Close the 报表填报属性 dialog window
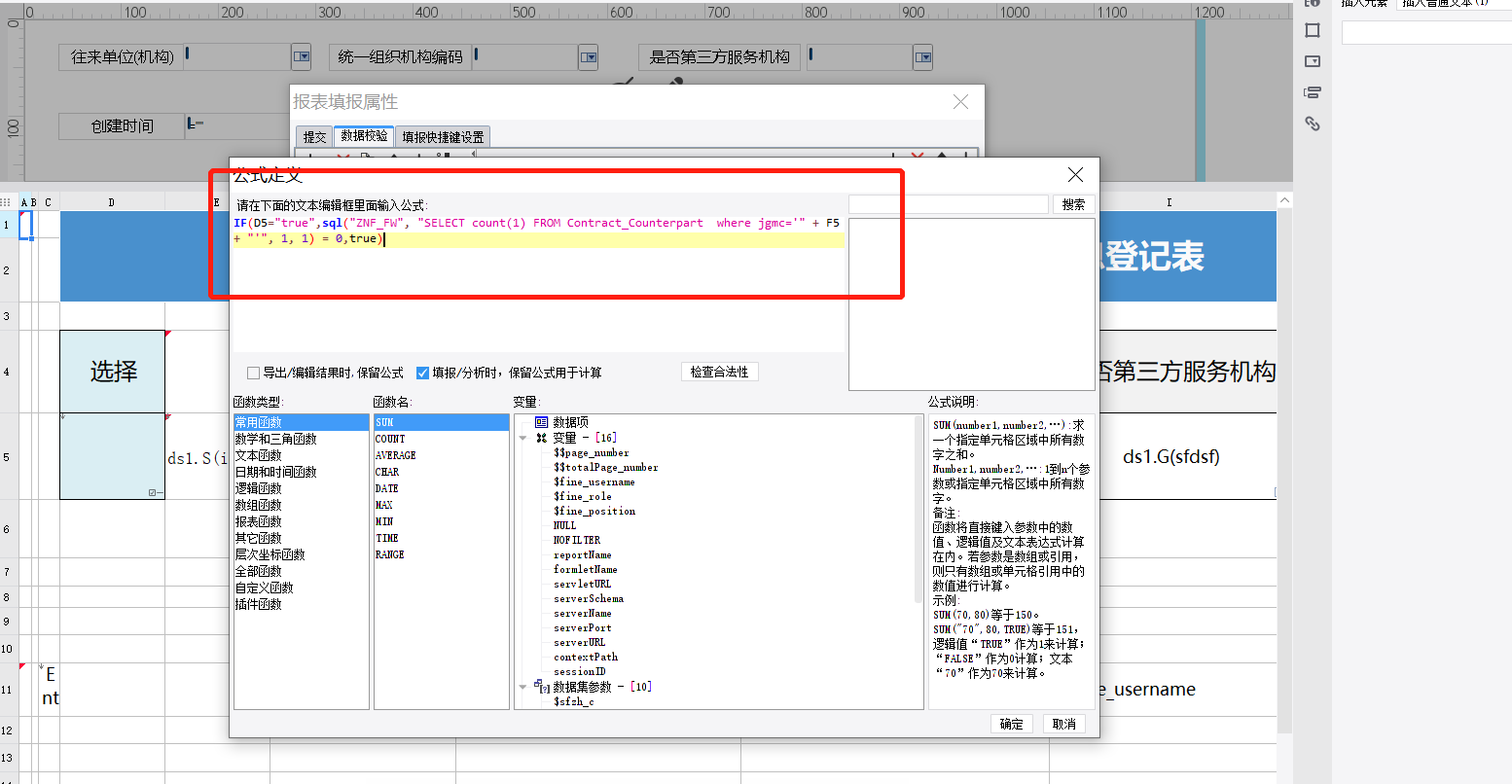 (x=960, y=102)
